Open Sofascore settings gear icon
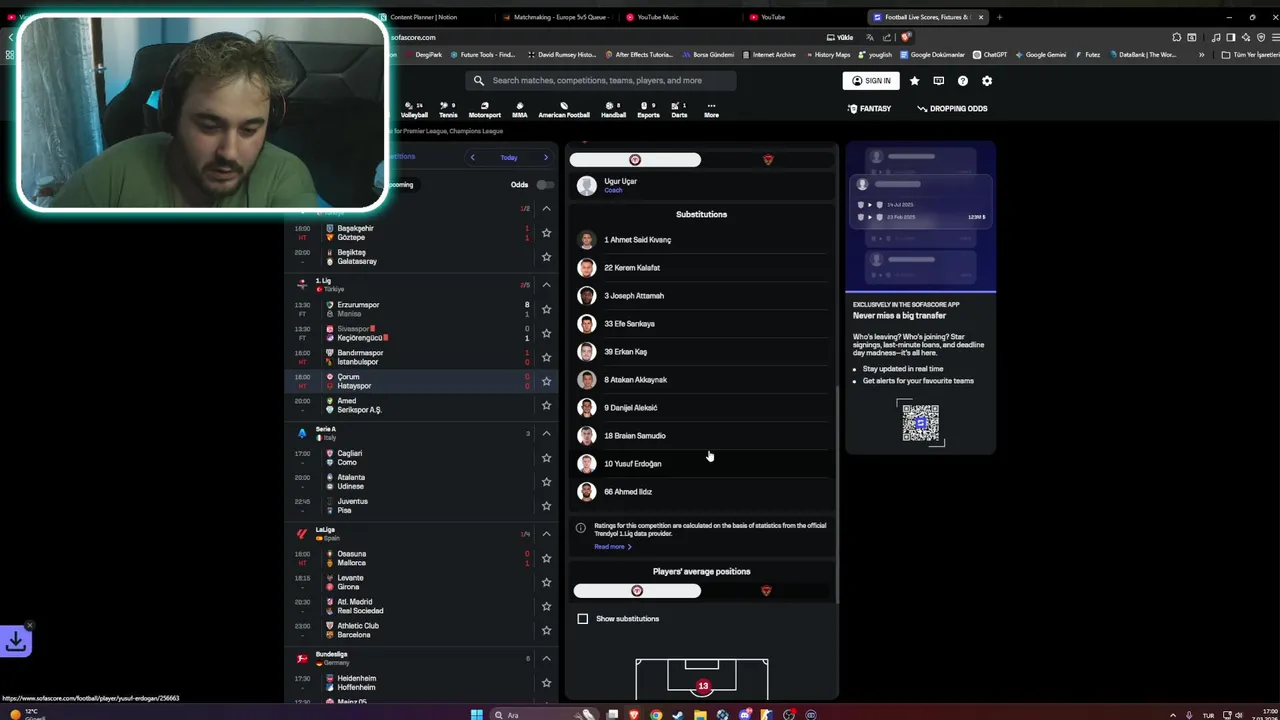 [987, 81]
